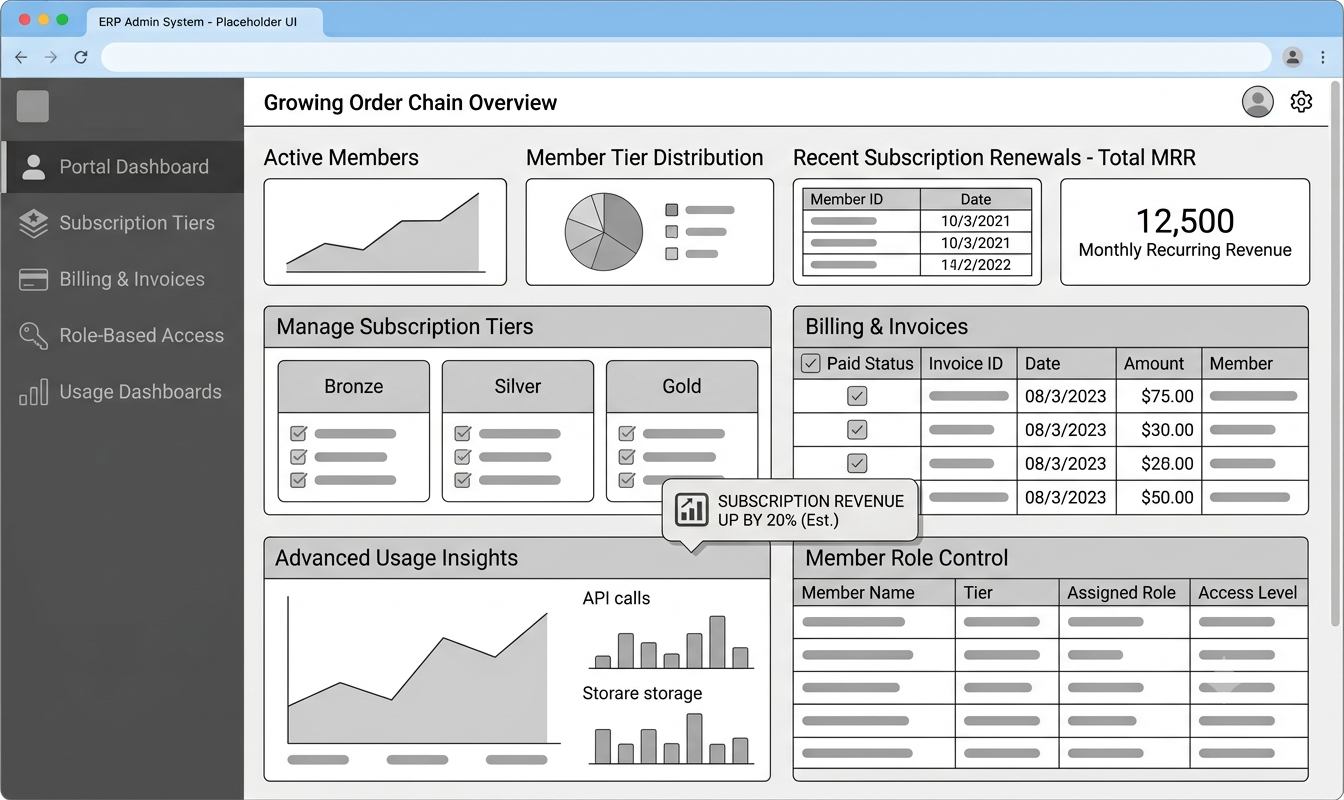Open Role-Based Access in sidebar

[x=122, y=335]
